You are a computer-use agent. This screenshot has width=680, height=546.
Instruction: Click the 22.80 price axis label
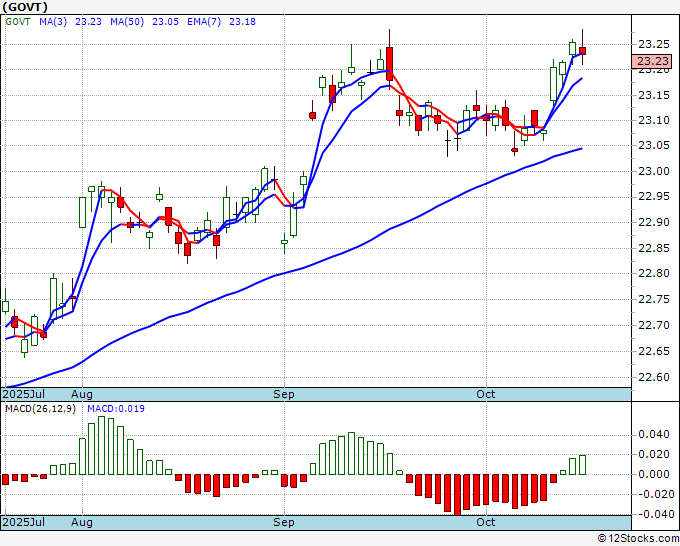[654, 274]
